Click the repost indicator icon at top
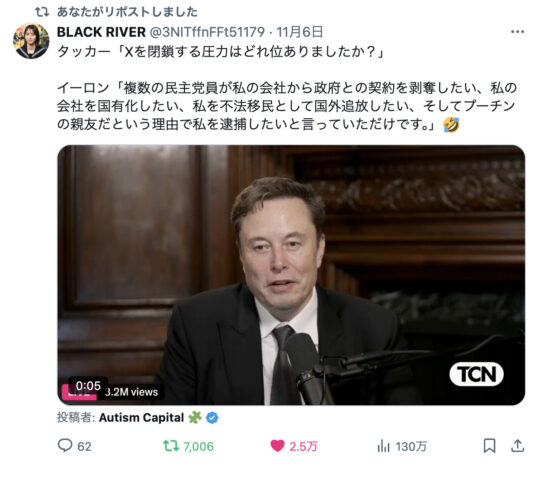This screenshot has width=540, height=477. [42, 12]
